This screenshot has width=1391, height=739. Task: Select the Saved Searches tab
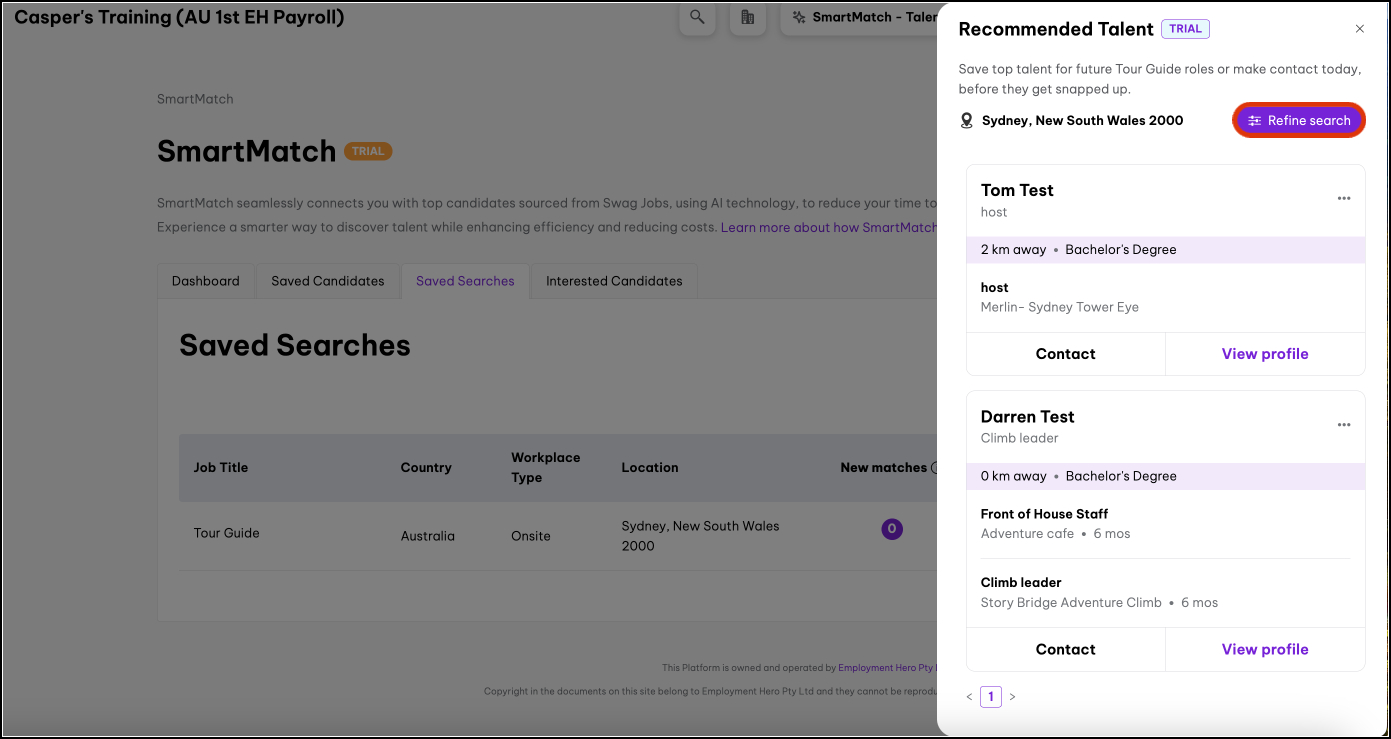[465, 281]
